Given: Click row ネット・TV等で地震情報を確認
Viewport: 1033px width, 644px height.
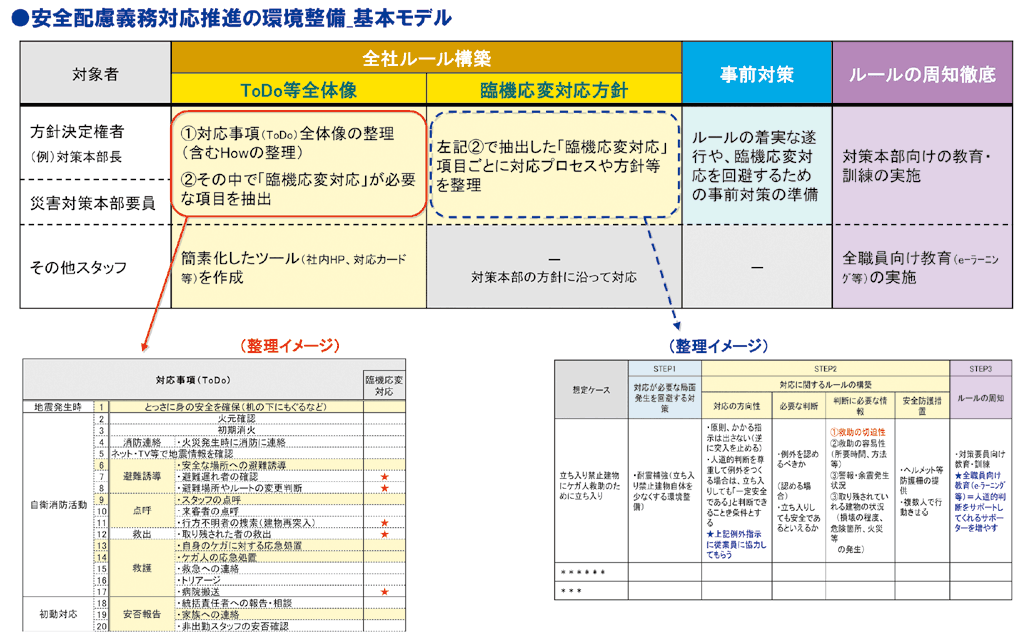Looking at the screenshot, I should (236, 453).
